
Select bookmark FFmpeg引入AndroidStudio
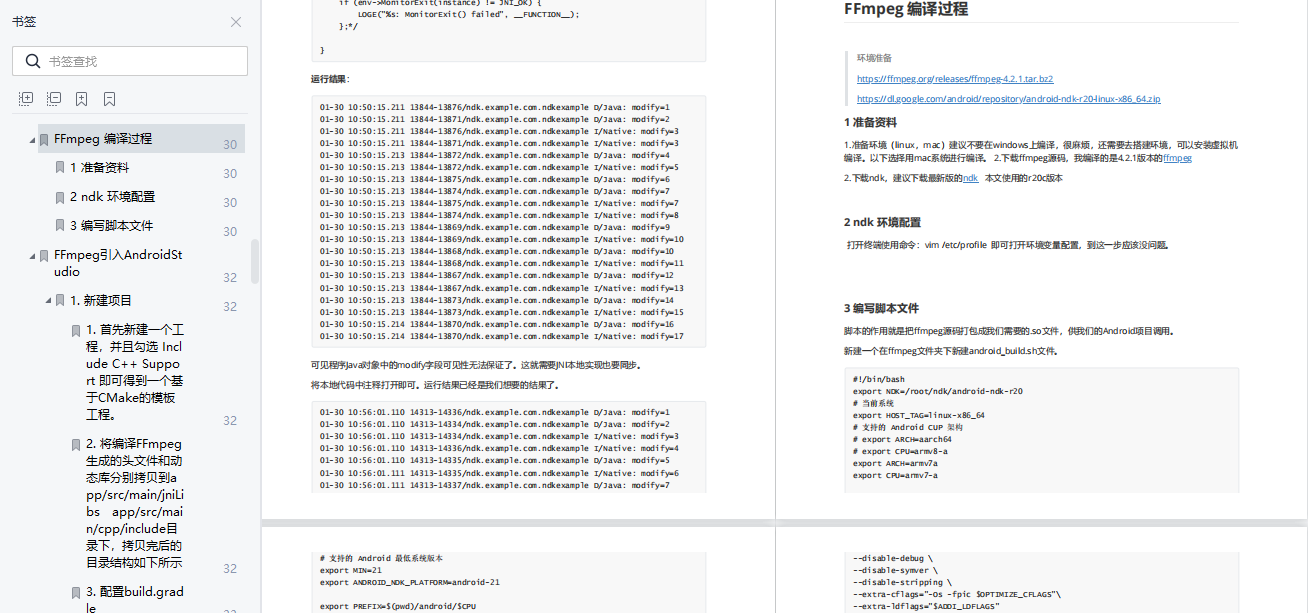pyautogui.click(x=118, y=263)
